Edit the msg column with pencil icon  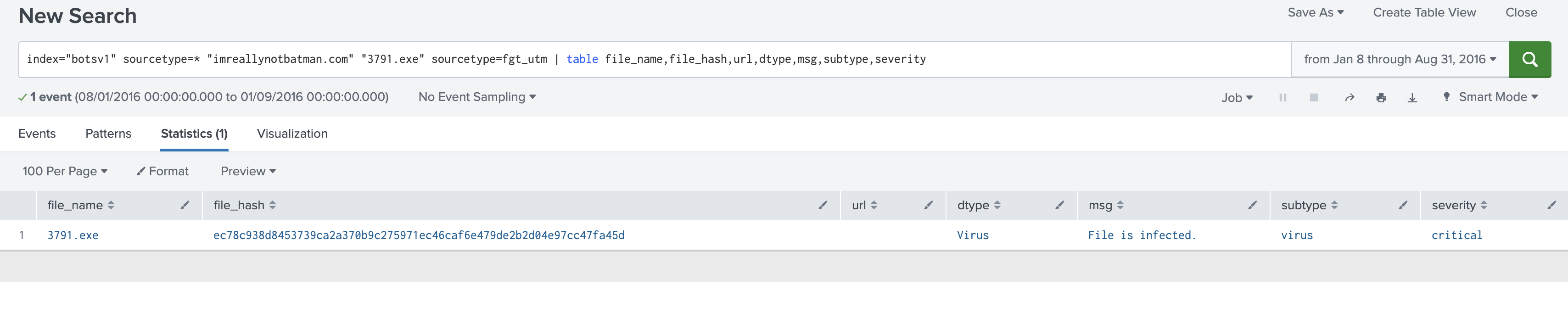(x=1252, y=205)
